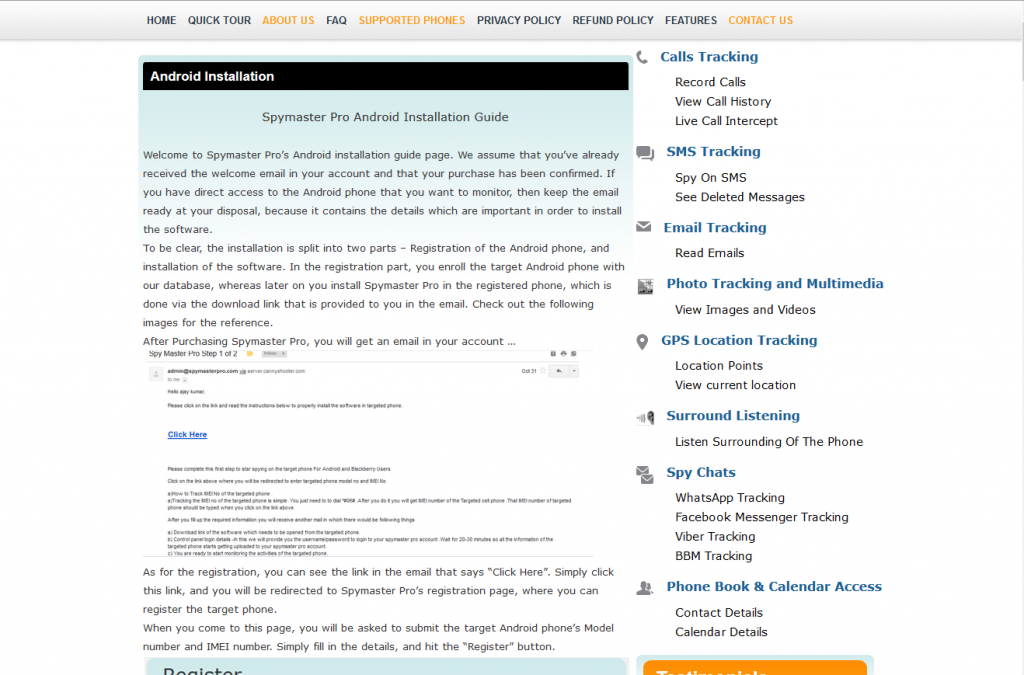Open BBM Tracking link

point(713,557)
